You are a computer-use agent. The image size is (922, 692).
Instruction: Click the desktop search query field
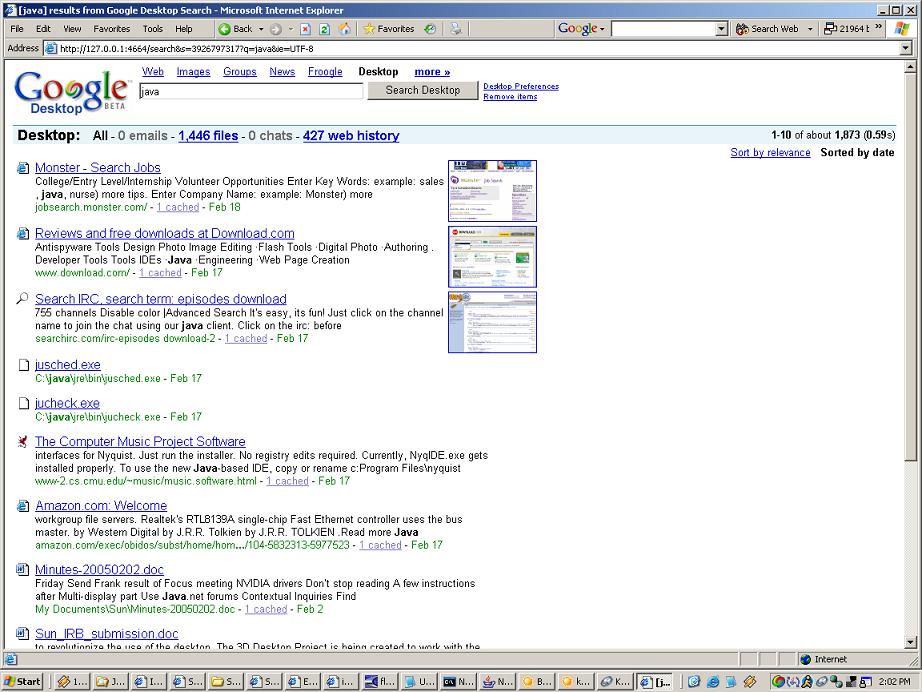point(251,91)
